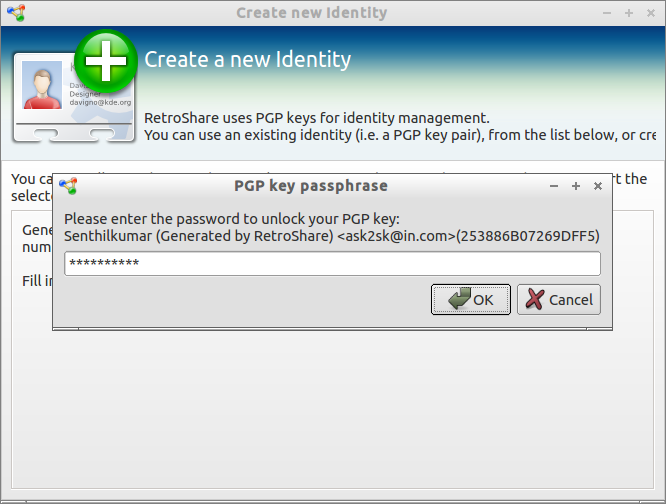Minimize the Create new Identity window

(x=607, y=13)
